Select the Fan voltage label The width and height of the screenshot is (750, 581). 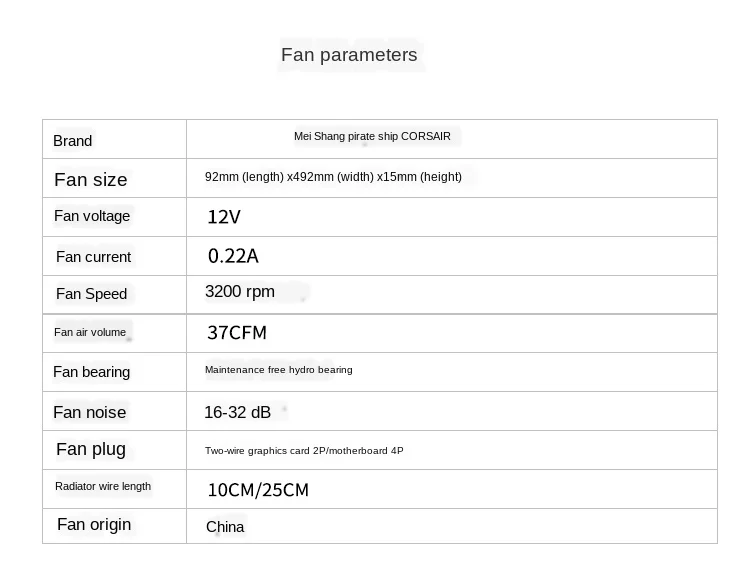92,216
